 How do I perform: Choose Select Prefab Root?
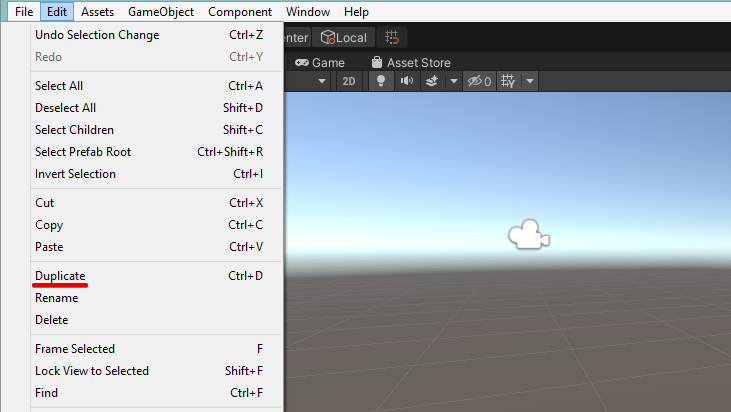[157, 151]
